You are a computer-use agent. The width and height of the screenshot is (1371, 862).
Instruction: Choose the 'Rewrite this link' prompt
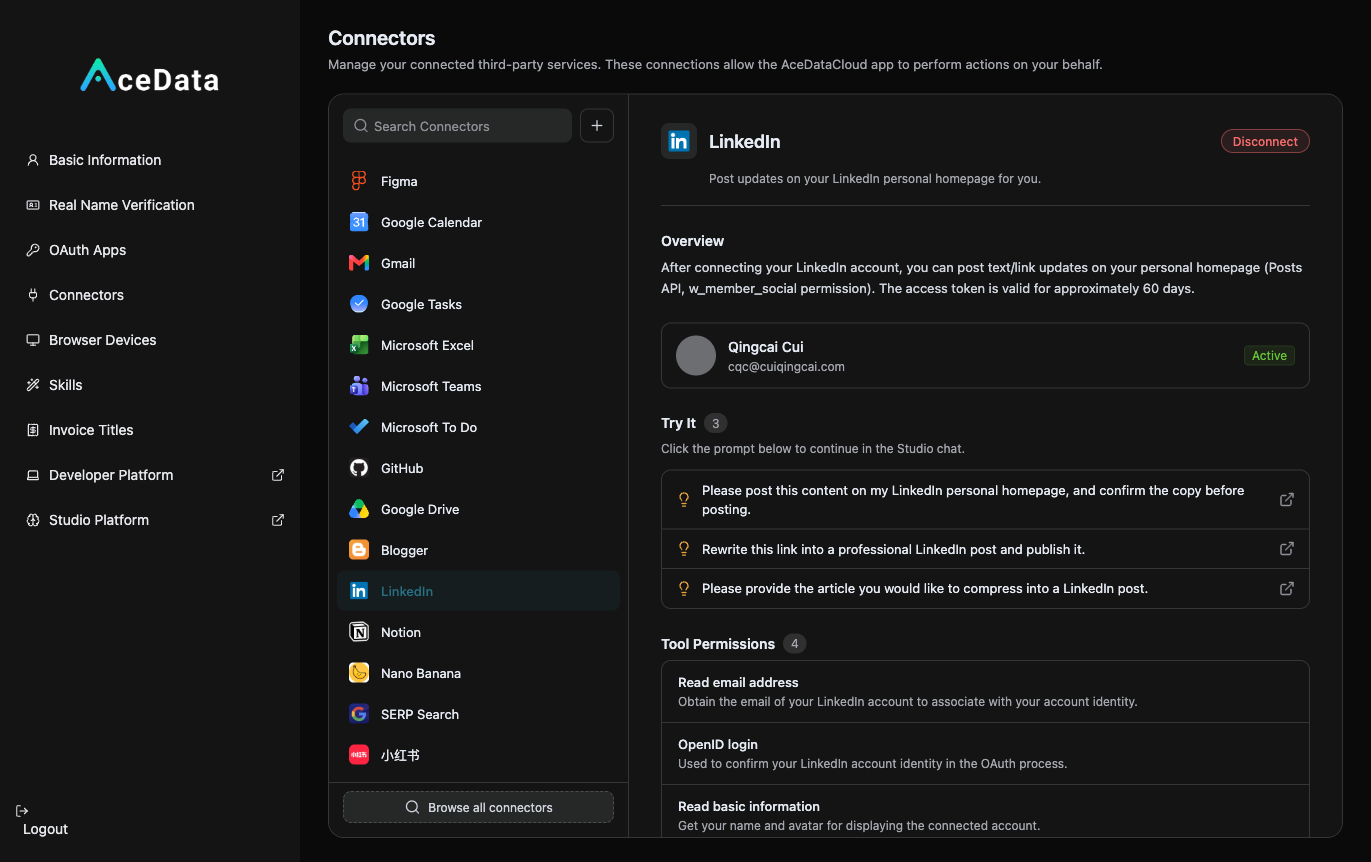[x=985, y=549]
